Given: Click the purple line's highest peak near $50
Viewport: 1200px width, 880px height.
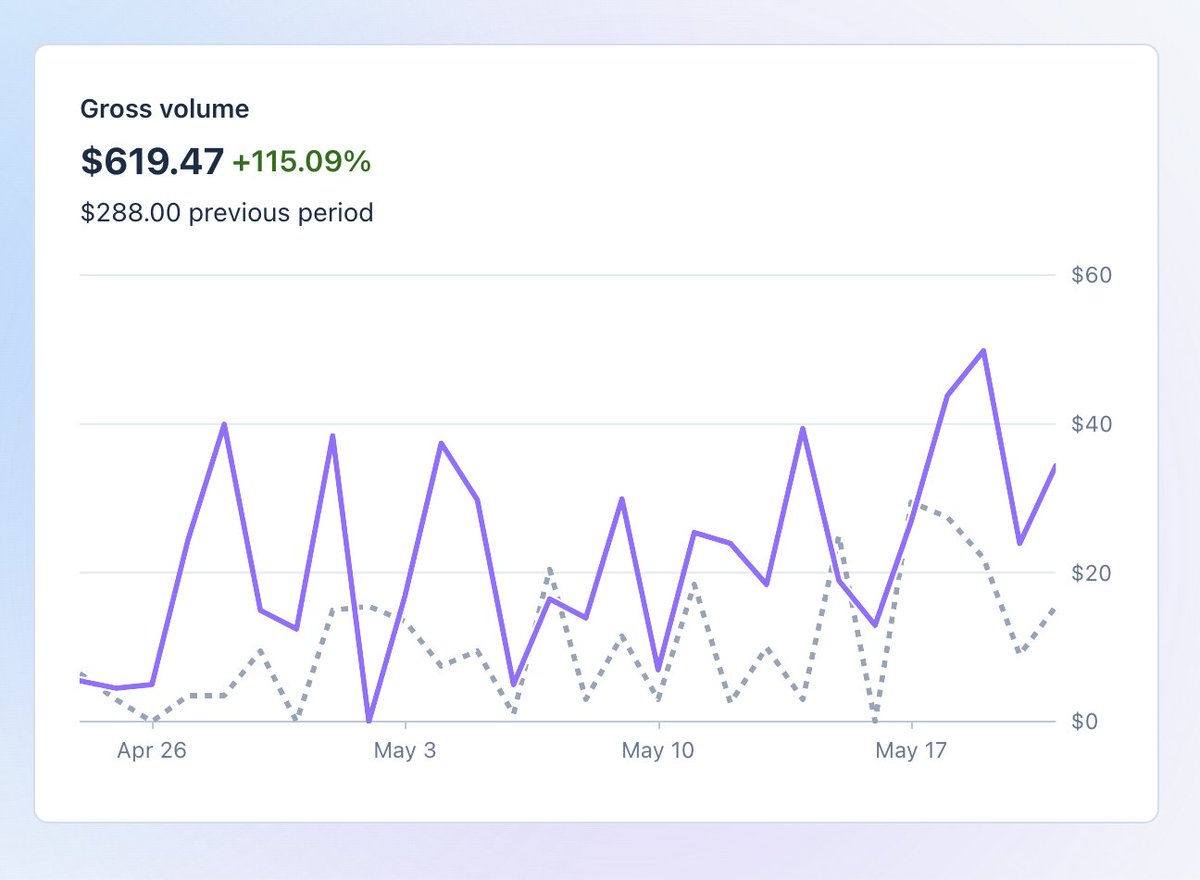Looking at the screenshot, I should 984,350.
